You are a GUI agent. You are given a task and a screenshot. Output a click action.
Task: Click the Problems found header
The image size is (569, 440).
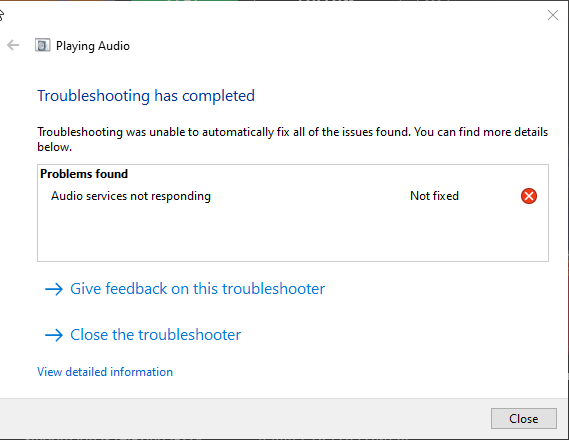(84, 174)
